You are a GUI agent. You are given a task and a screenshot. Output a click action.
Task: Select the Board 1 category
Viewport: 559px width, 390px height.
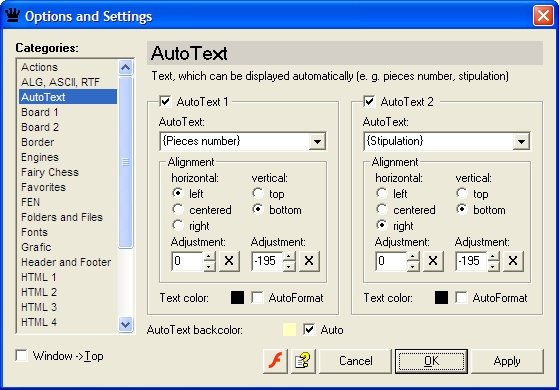(68, 112)
